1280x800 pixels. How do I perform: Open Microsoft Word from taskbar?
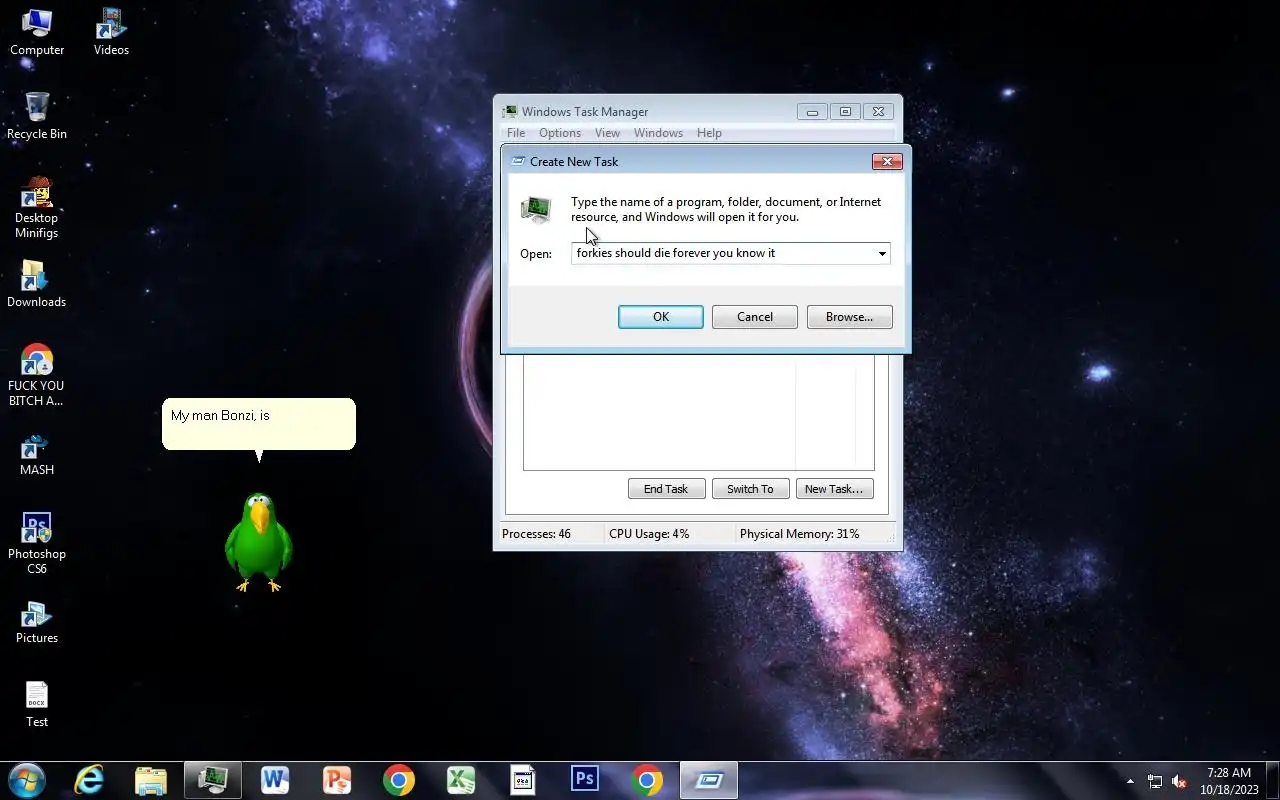point(275,780)
